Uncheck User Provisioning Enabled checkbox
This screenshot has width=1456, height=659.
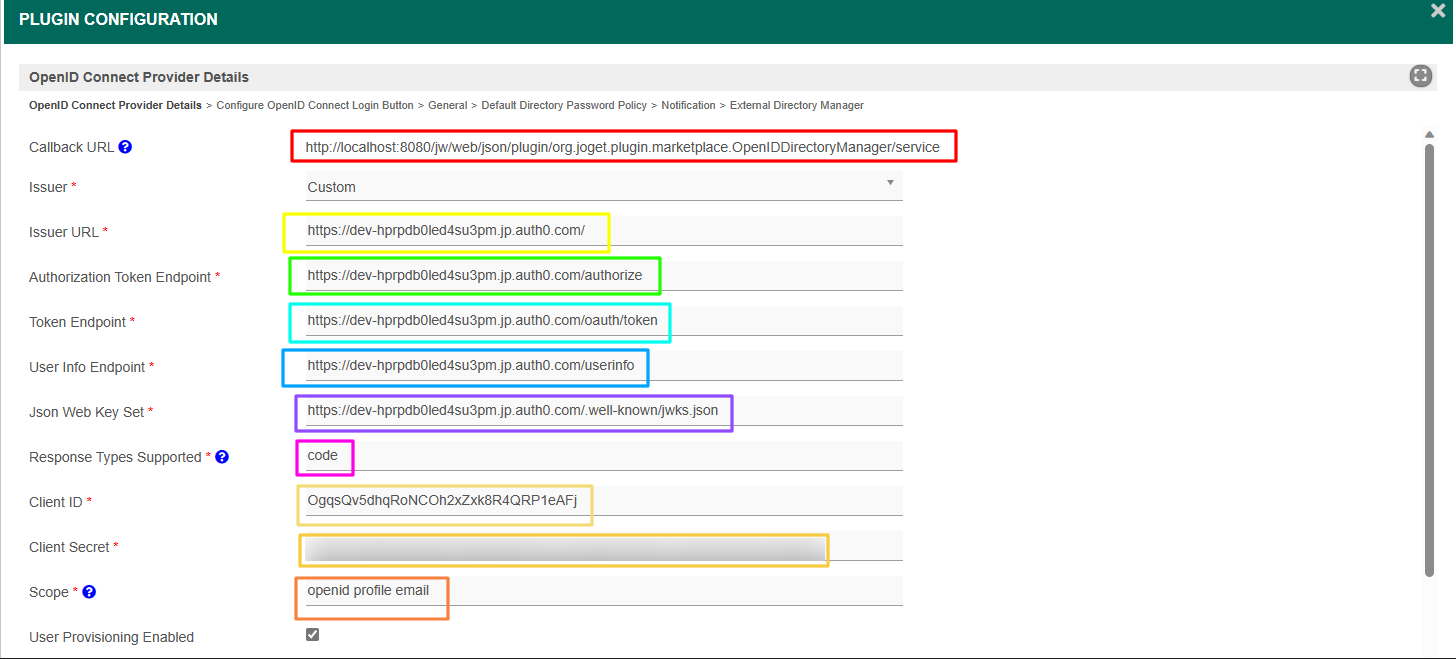(x=312, y=635)
